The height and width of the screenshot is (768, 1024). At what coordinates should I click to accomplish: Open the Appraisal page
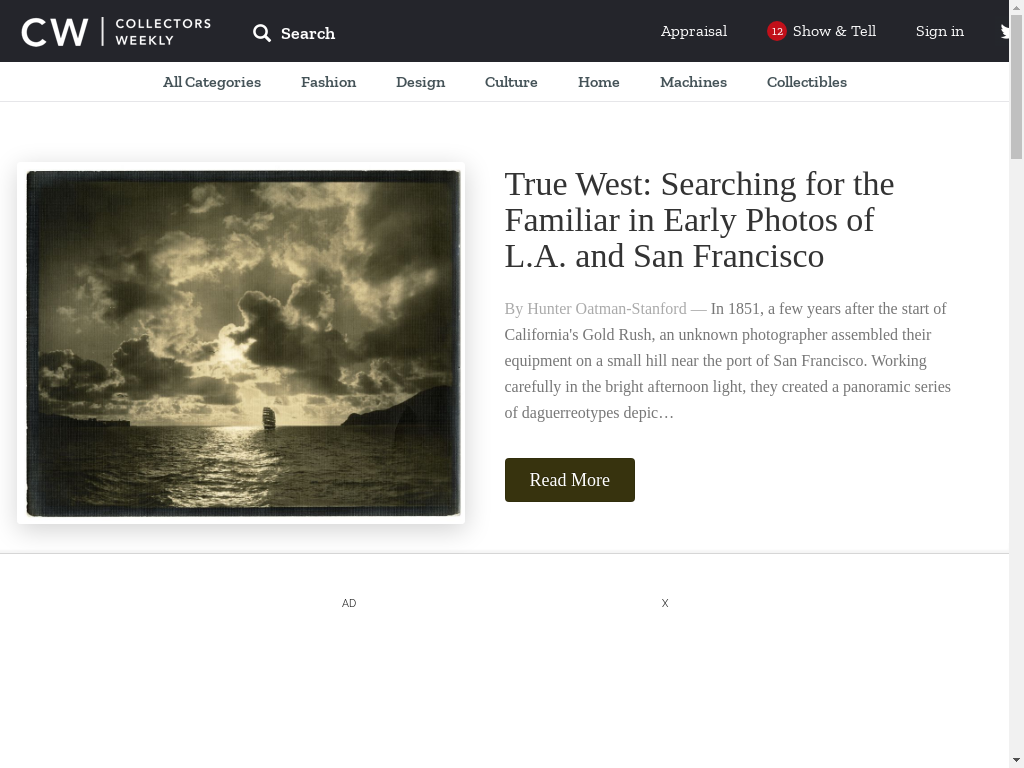coord(694,31)
